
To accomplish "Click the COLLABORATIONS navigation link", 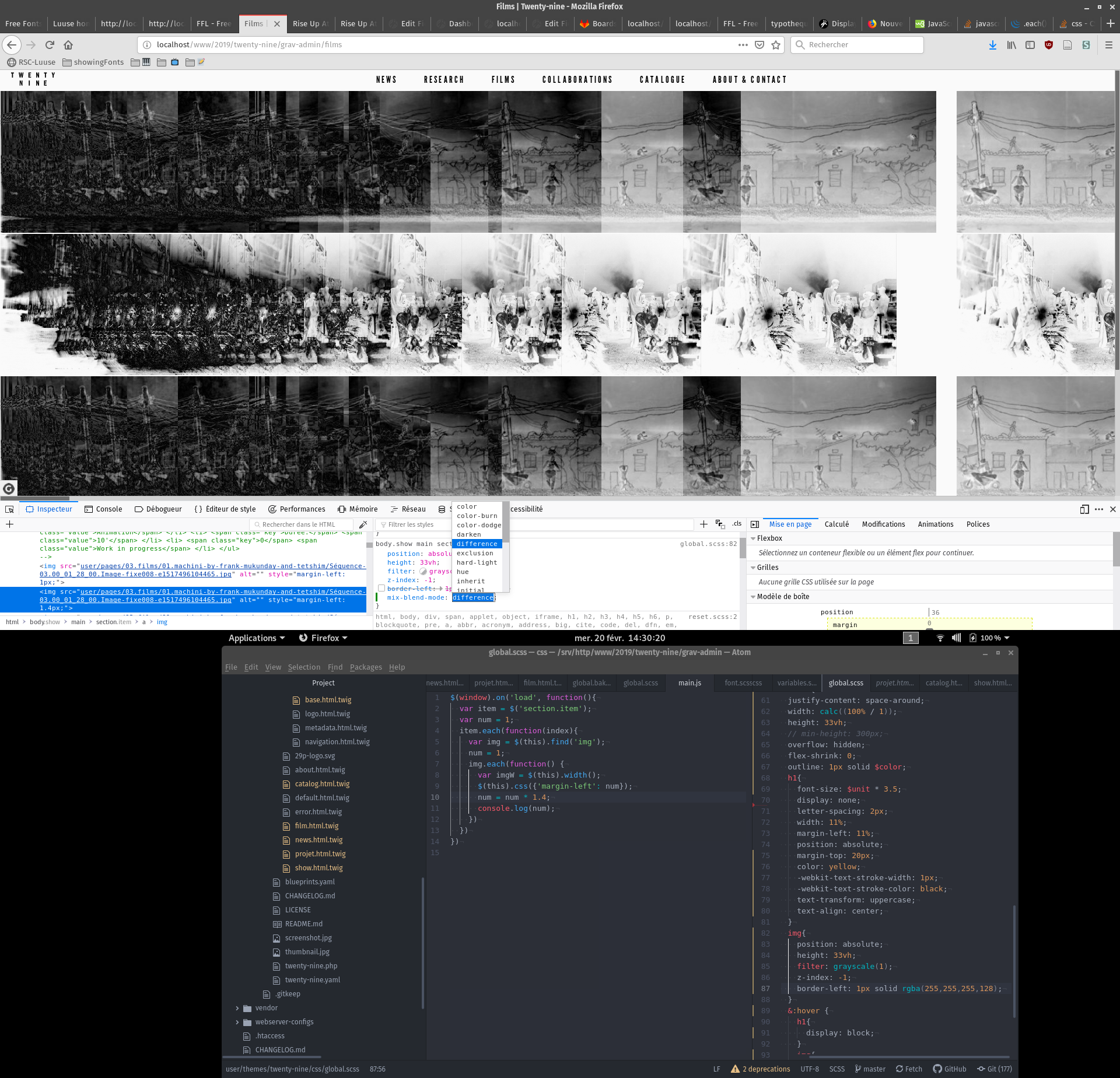I will [x=577, y=80].
